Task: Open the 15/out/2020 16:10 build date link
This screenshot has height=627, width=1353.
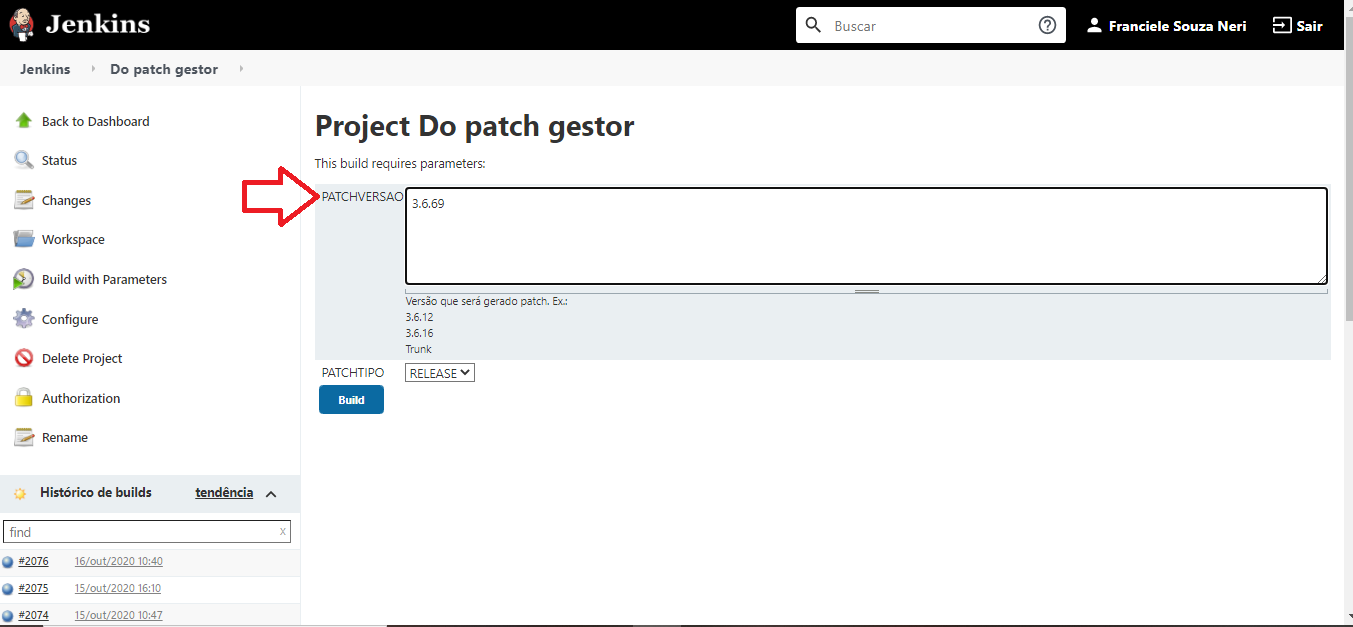Action: [117, 588]
